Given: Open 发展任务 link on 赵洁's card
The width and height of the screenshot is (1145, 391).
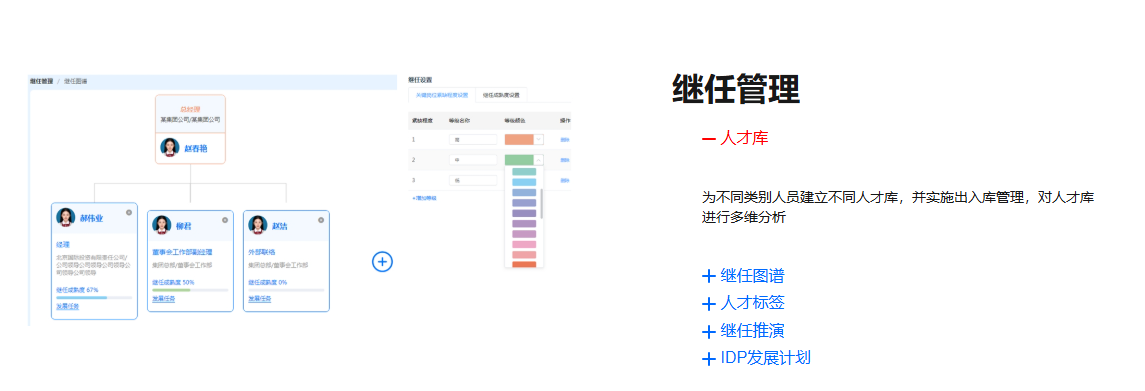Looking at the screenshot, I should click(x=259, y=299).
